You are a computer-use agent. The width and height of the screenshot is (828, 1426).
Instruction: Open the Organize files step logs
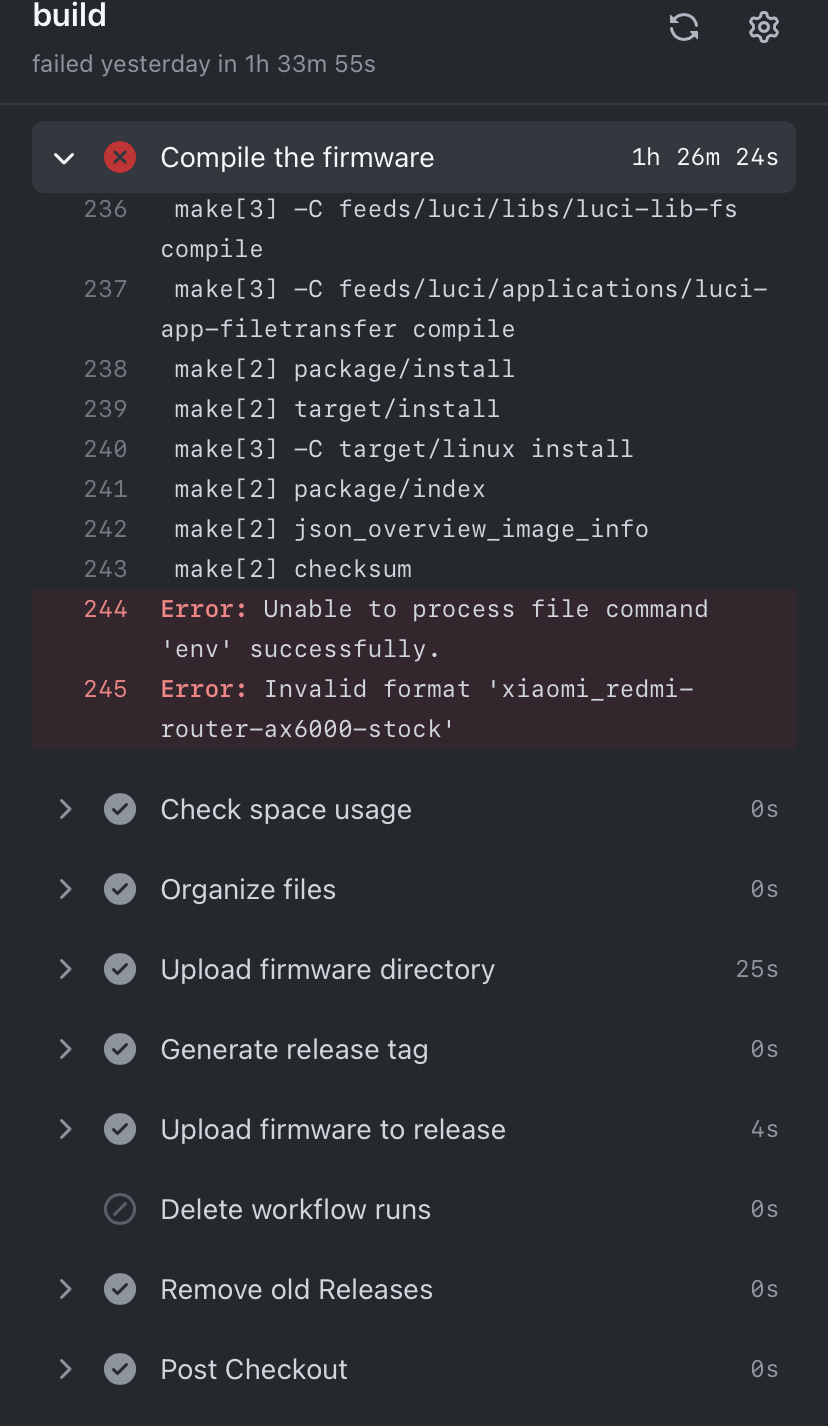point(247,889)
